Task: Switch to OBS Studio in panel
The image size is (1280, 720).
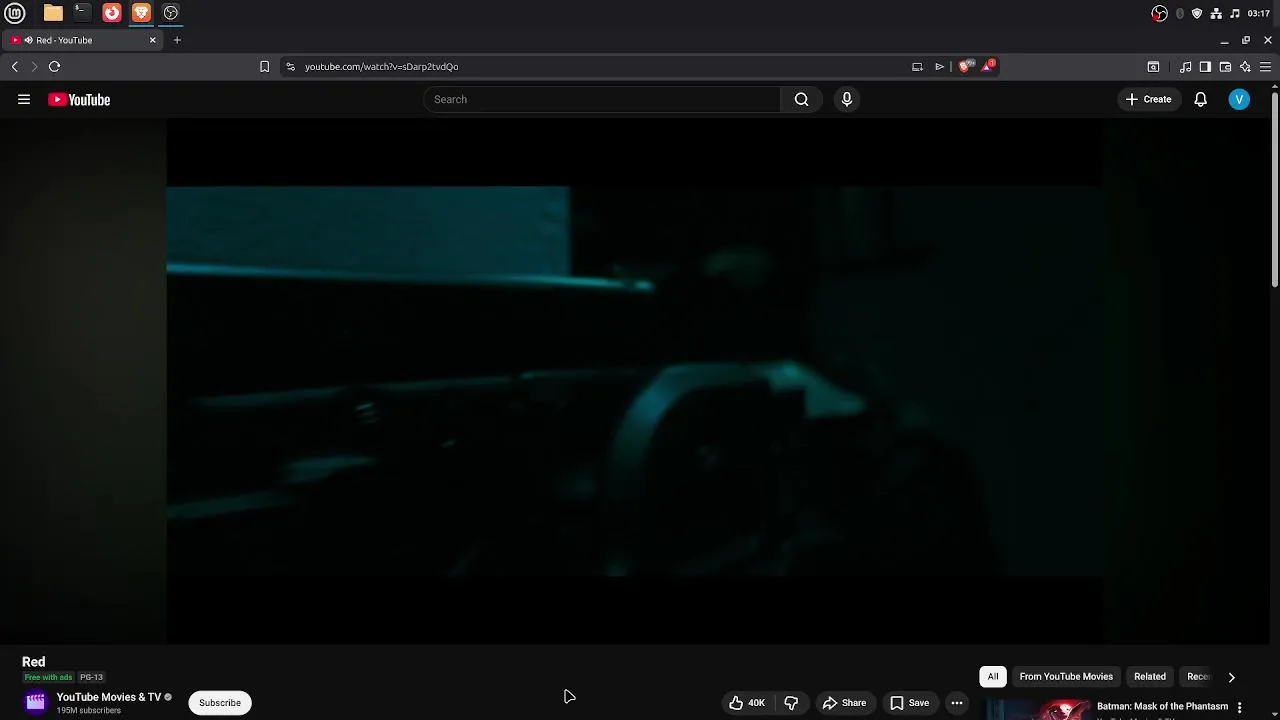Action: [171, 13]
